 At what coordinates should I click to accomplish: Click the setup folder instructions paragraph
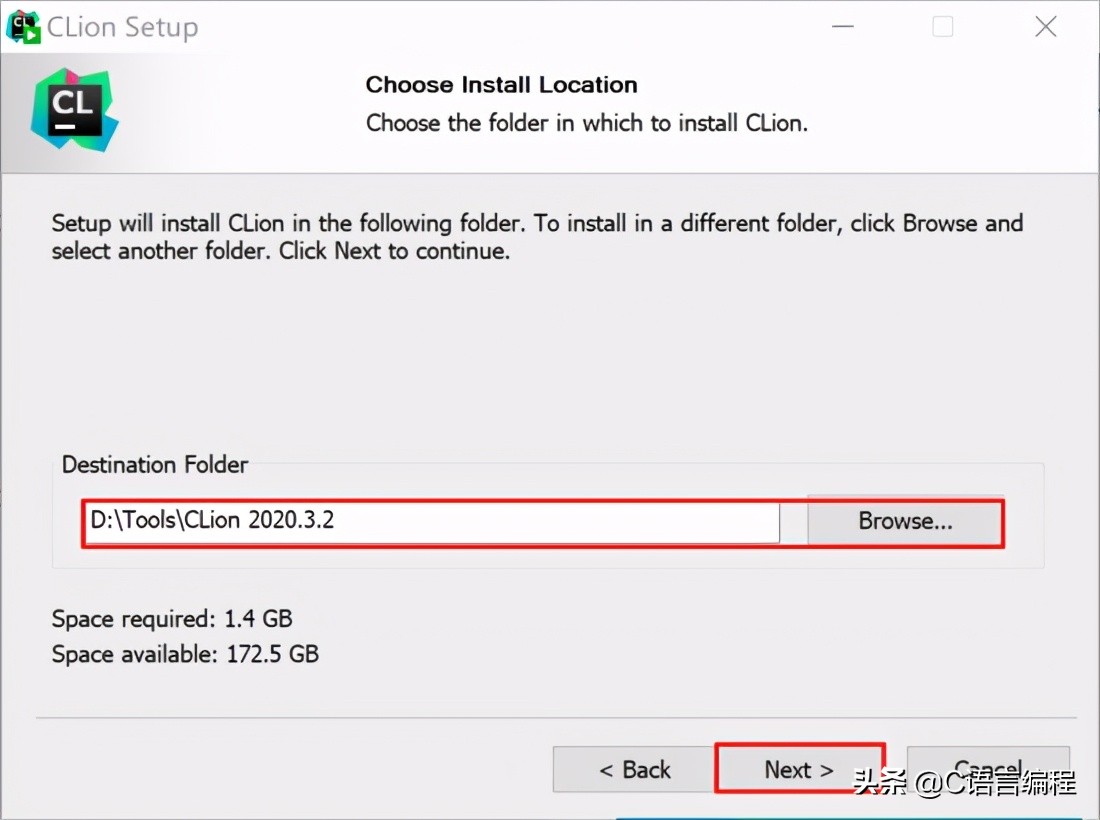tap(536, 237)
